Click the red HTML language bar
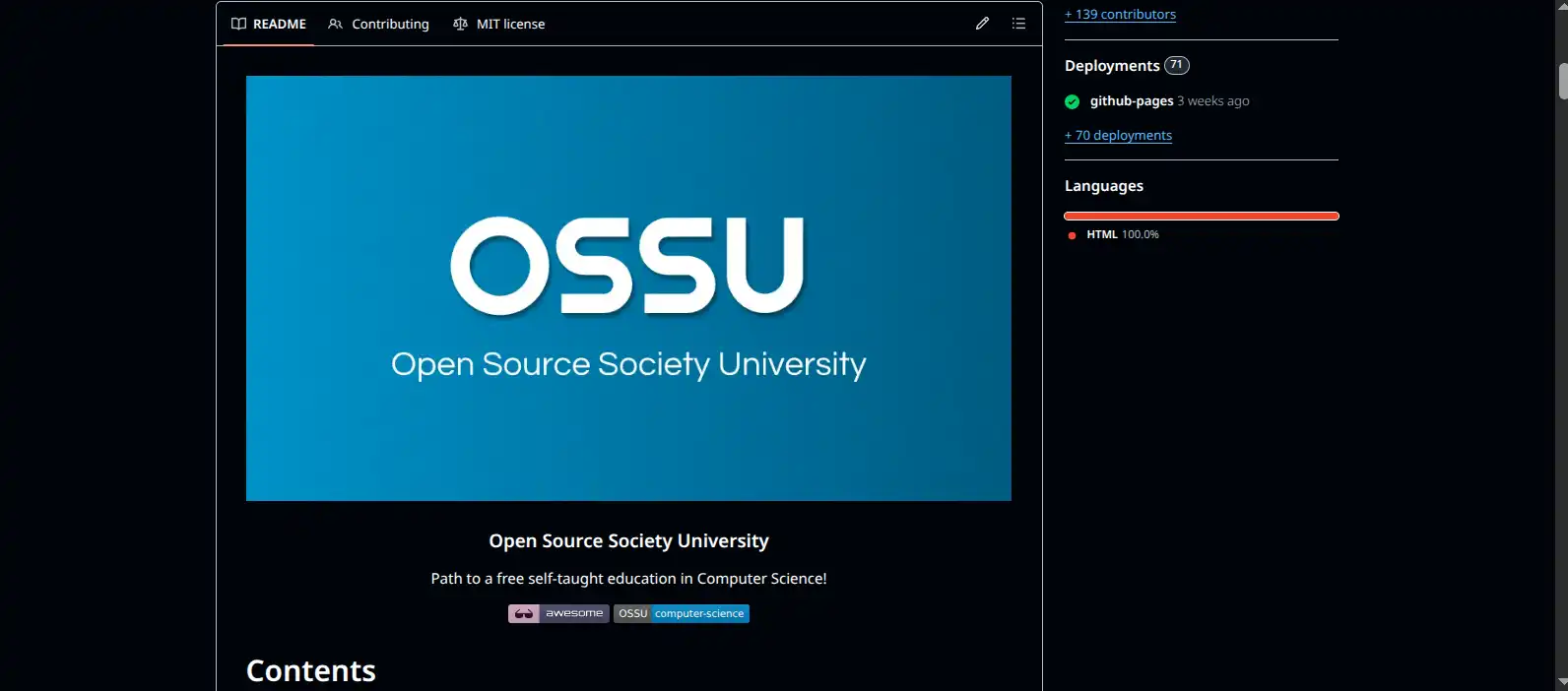The image size is (1568, 691). point(1202,216)
